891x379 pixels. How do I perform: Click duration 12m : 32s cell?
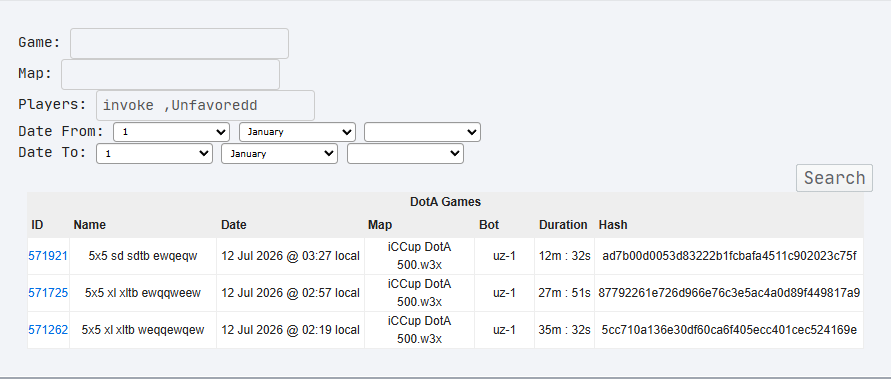click(x=564, y=256)
